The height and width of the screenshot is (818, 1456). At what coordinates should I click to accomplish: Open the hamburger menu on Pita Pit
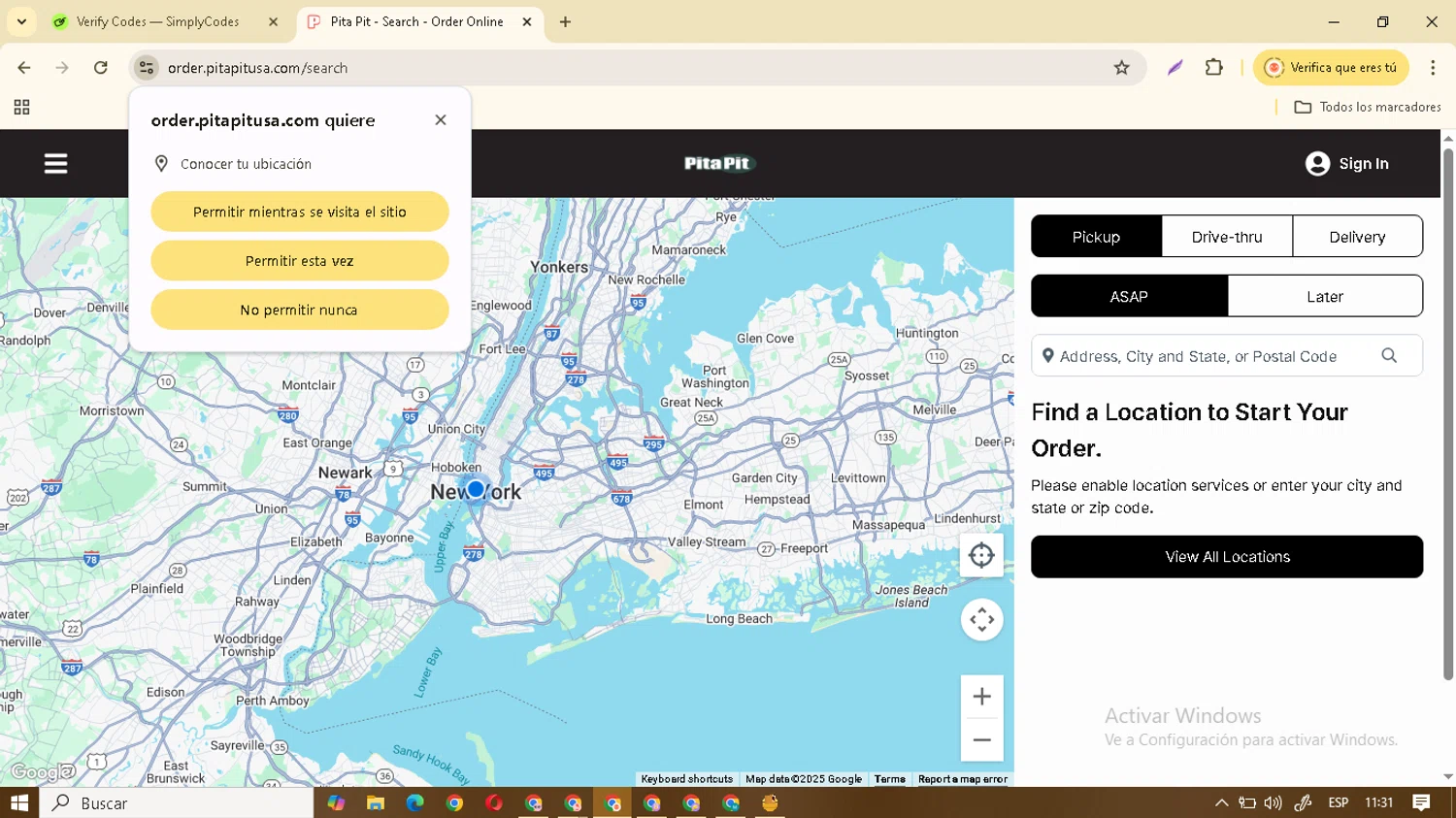(55, 164)
